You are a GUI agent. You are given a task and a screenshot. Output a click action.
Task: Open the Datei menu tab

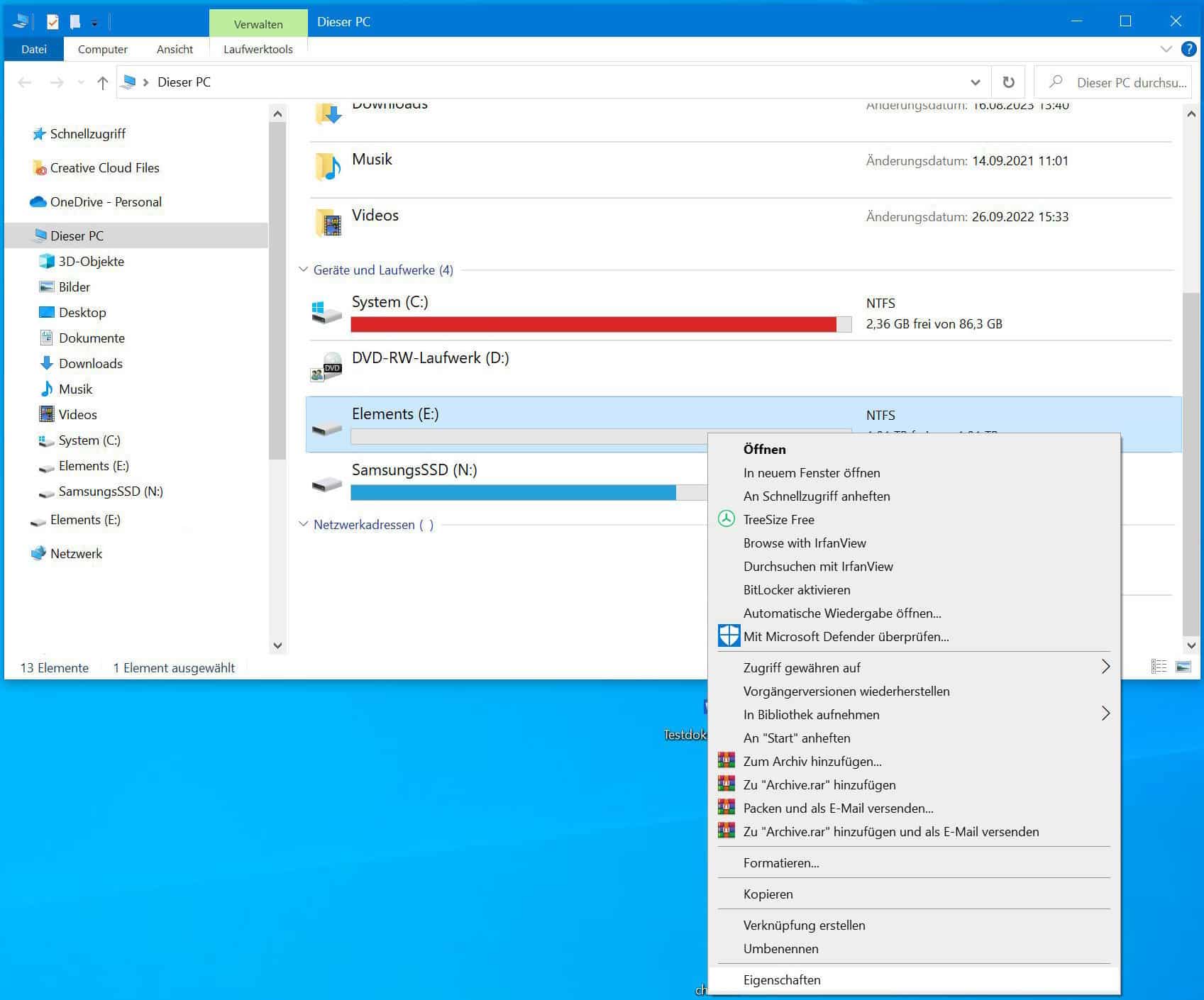(33, 49)
